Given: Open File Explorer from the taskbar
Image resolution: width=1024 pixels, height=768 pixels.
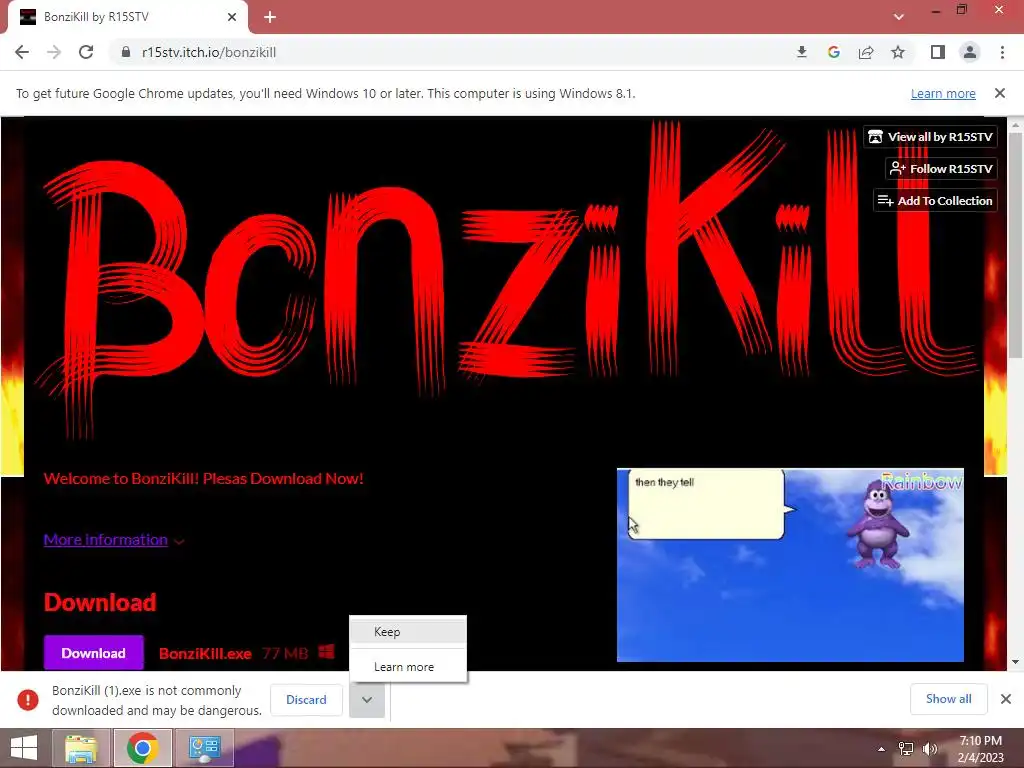Looking at the screenshot, I should [x=81, y=748].
